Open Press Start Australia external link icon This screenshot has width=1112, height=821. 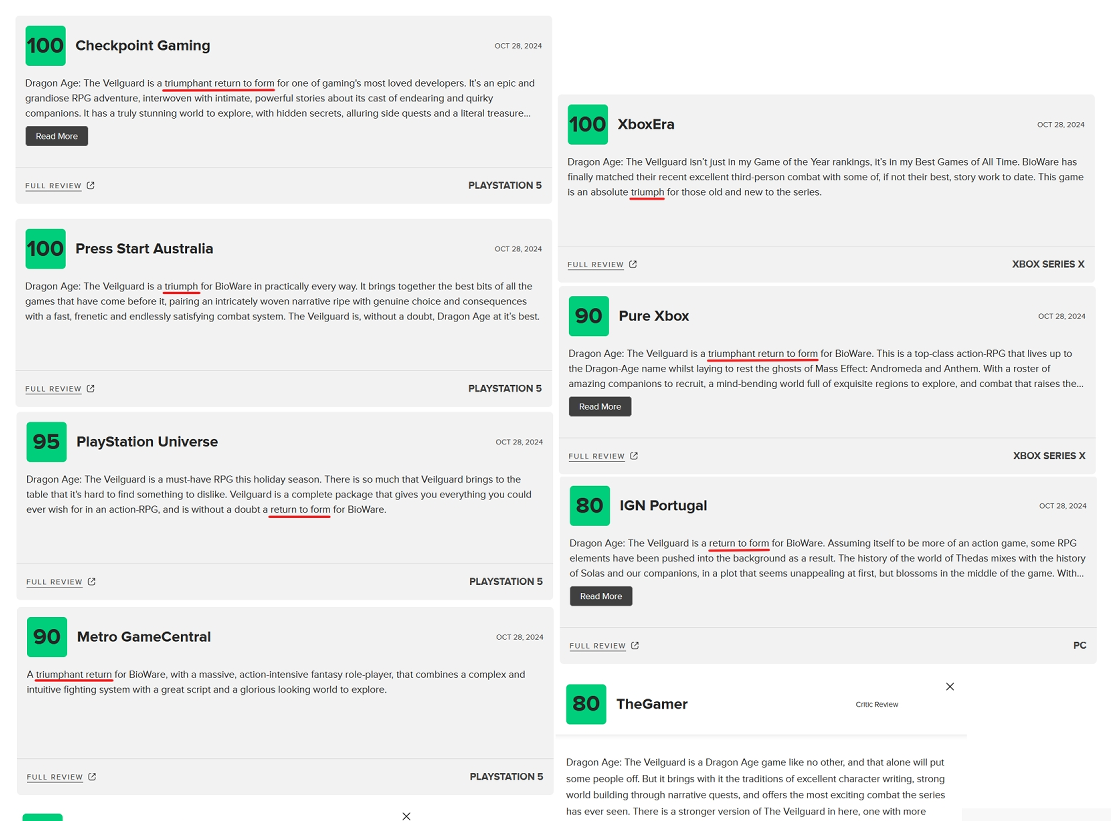tap(91, 389)
